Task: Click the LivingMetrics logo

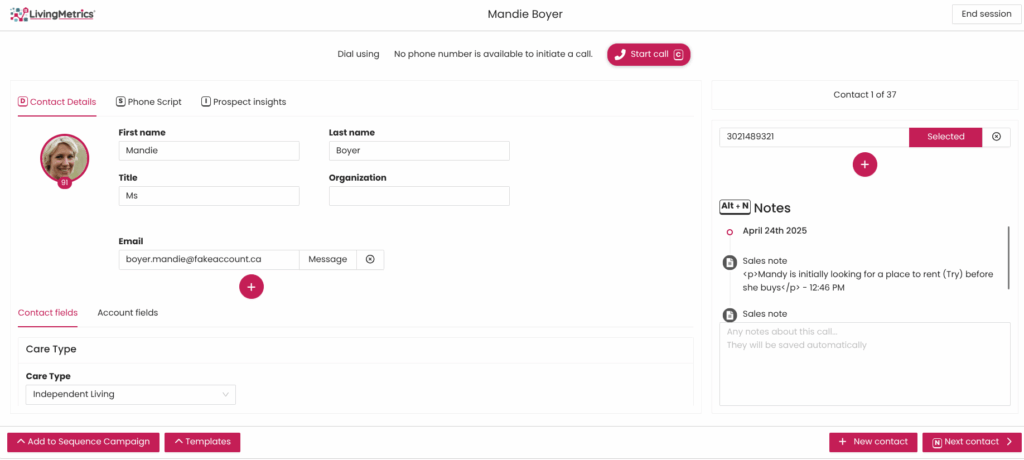Action: 54,14
